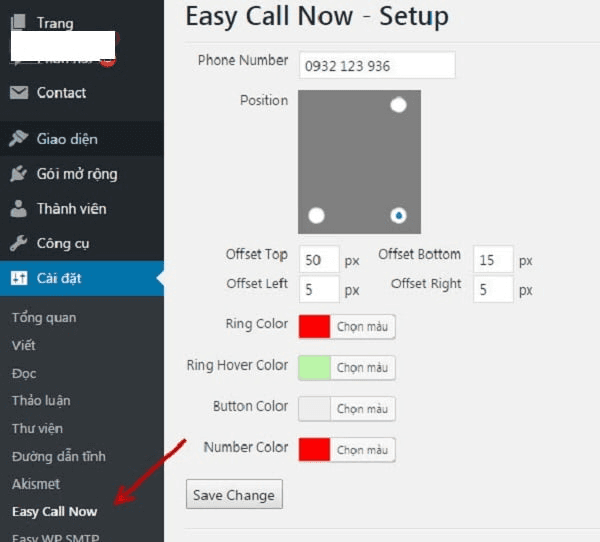Screen dimensions: 600x542
Task: Go to Thư viện settings page
Action: coord(37,428)
